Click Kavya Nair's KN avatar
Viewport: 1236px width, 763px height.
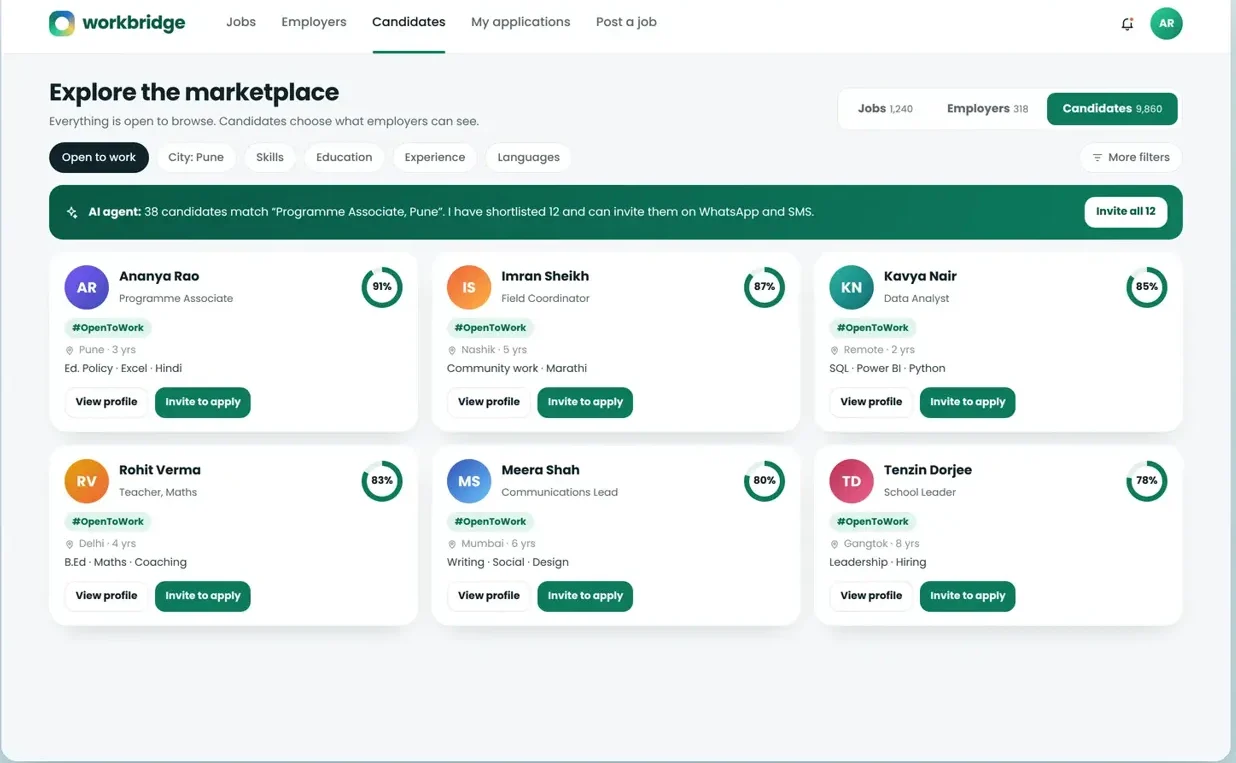(x=851, y=287)
